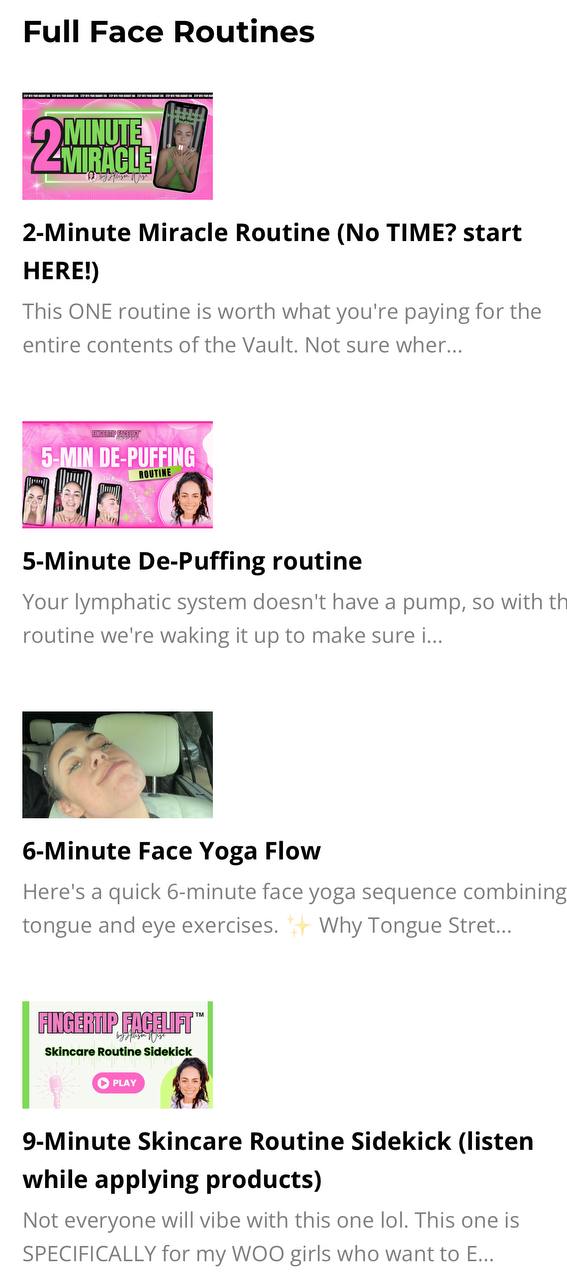567x1279 pixels.
Task: Click the Full Face Routines heading
Action: (169, 32)
